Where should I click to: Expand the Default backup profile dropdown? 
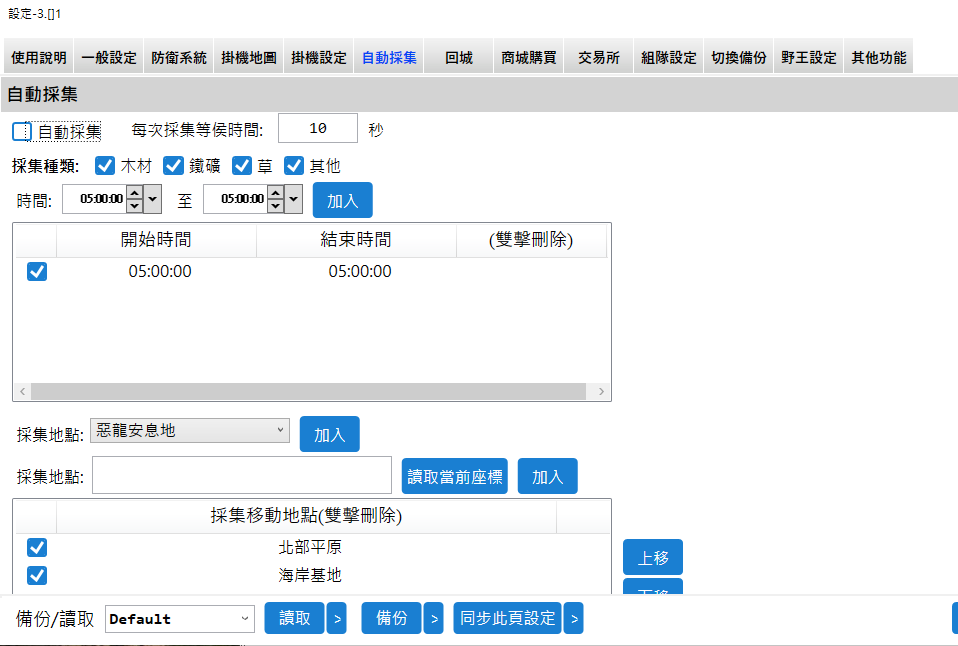coord(180,619)
